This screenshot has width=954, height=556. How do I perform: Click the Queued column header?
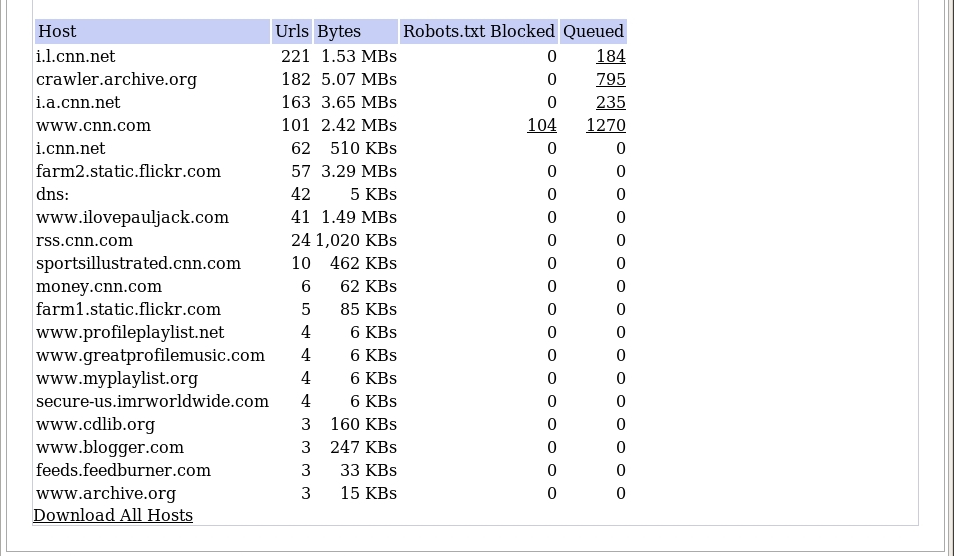coord(593,31)
